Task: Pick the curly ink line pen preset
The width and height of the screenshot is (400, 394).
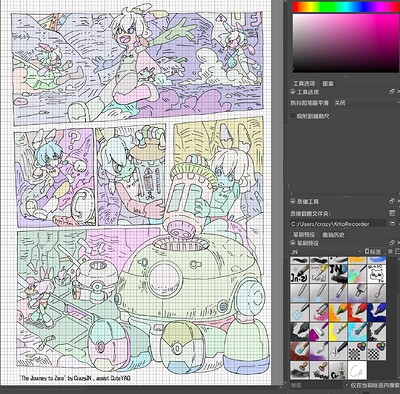Action: pyautogui.click(x=377, y=293)
